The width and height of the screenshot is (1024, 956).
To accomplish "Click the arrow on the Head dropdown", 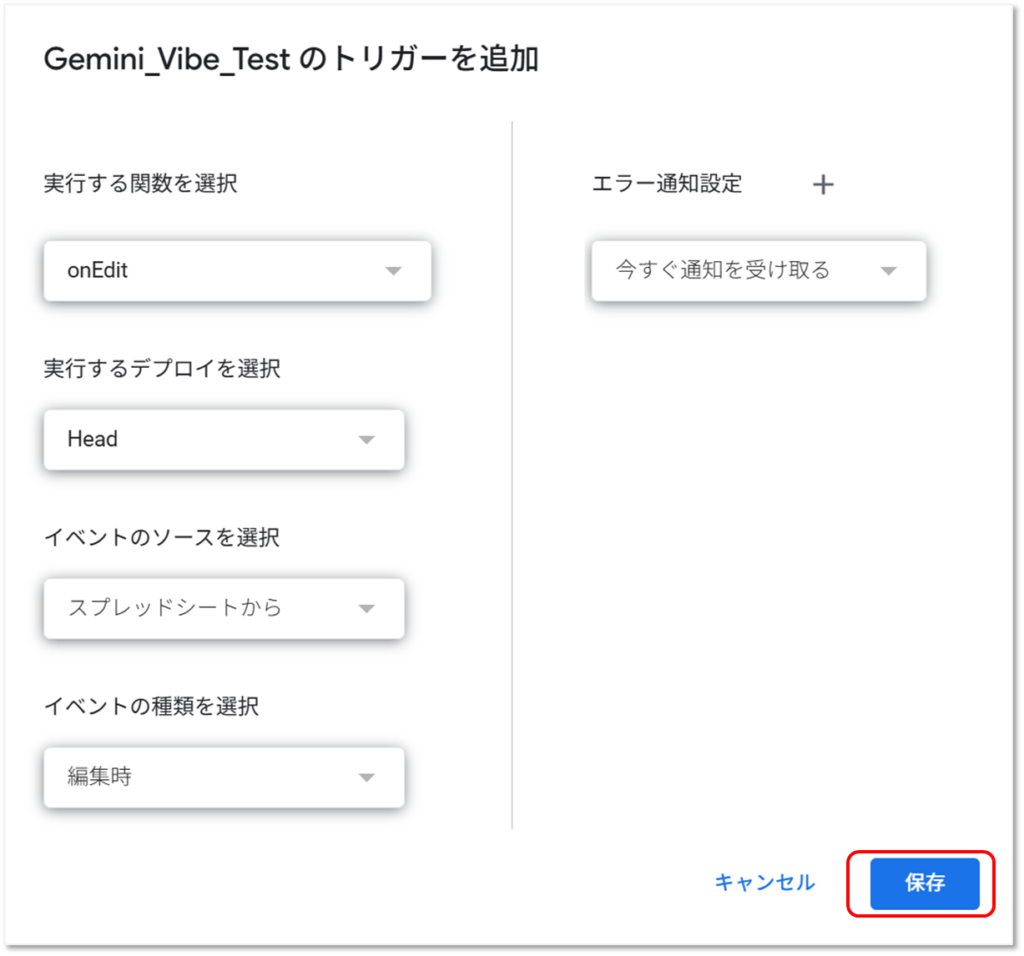I will coord(366,440).
